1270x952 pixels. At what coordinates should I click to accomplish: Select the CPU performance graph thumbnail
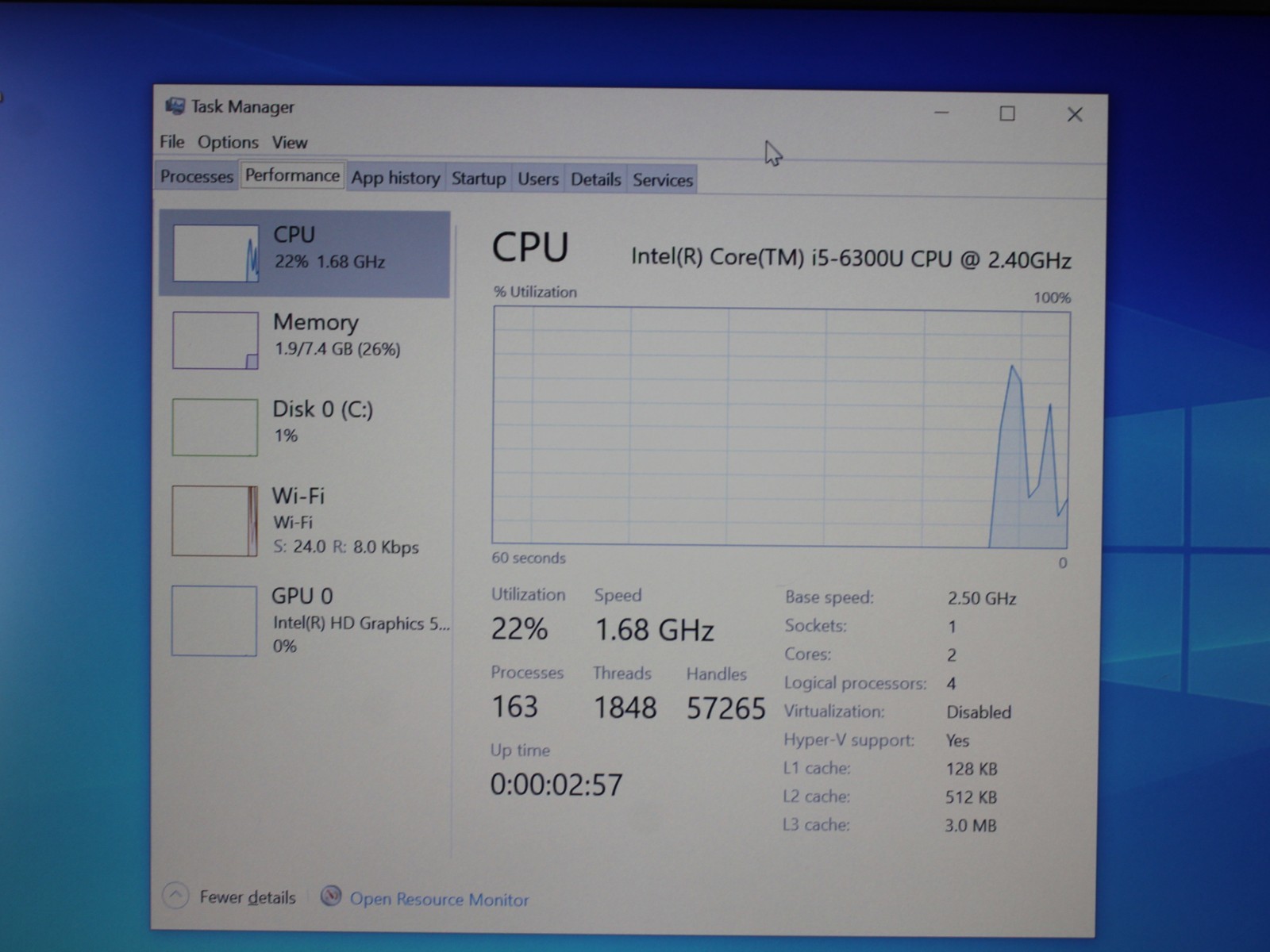click(216, 253)
